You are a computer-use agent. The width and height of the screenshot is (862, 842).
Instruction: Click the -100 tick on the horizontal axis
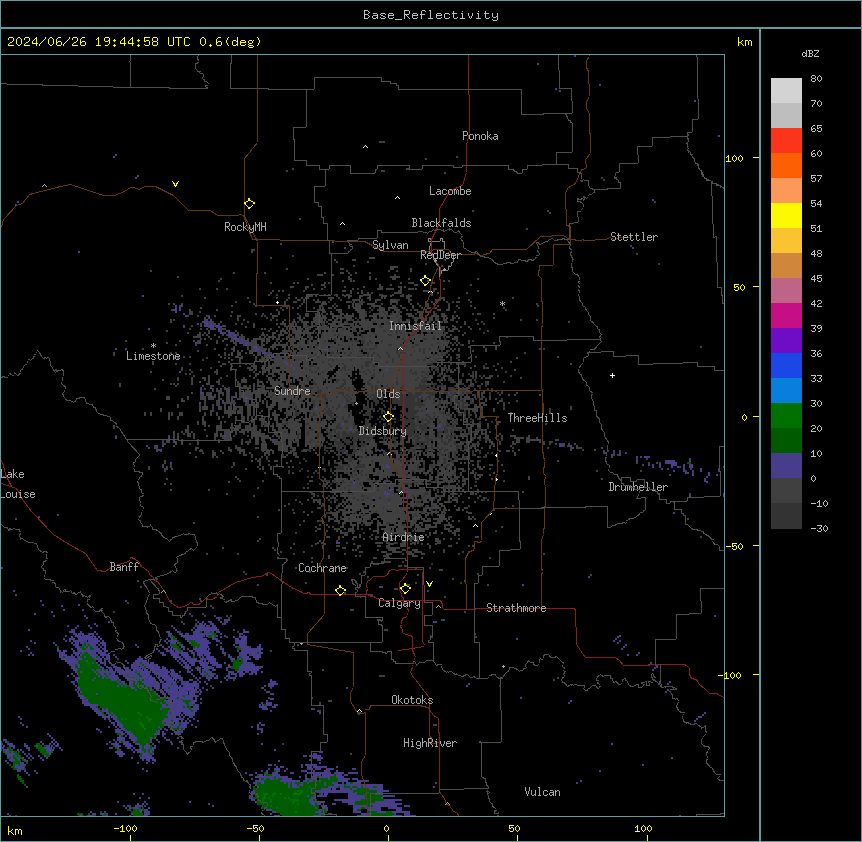[x=125, y=828]
